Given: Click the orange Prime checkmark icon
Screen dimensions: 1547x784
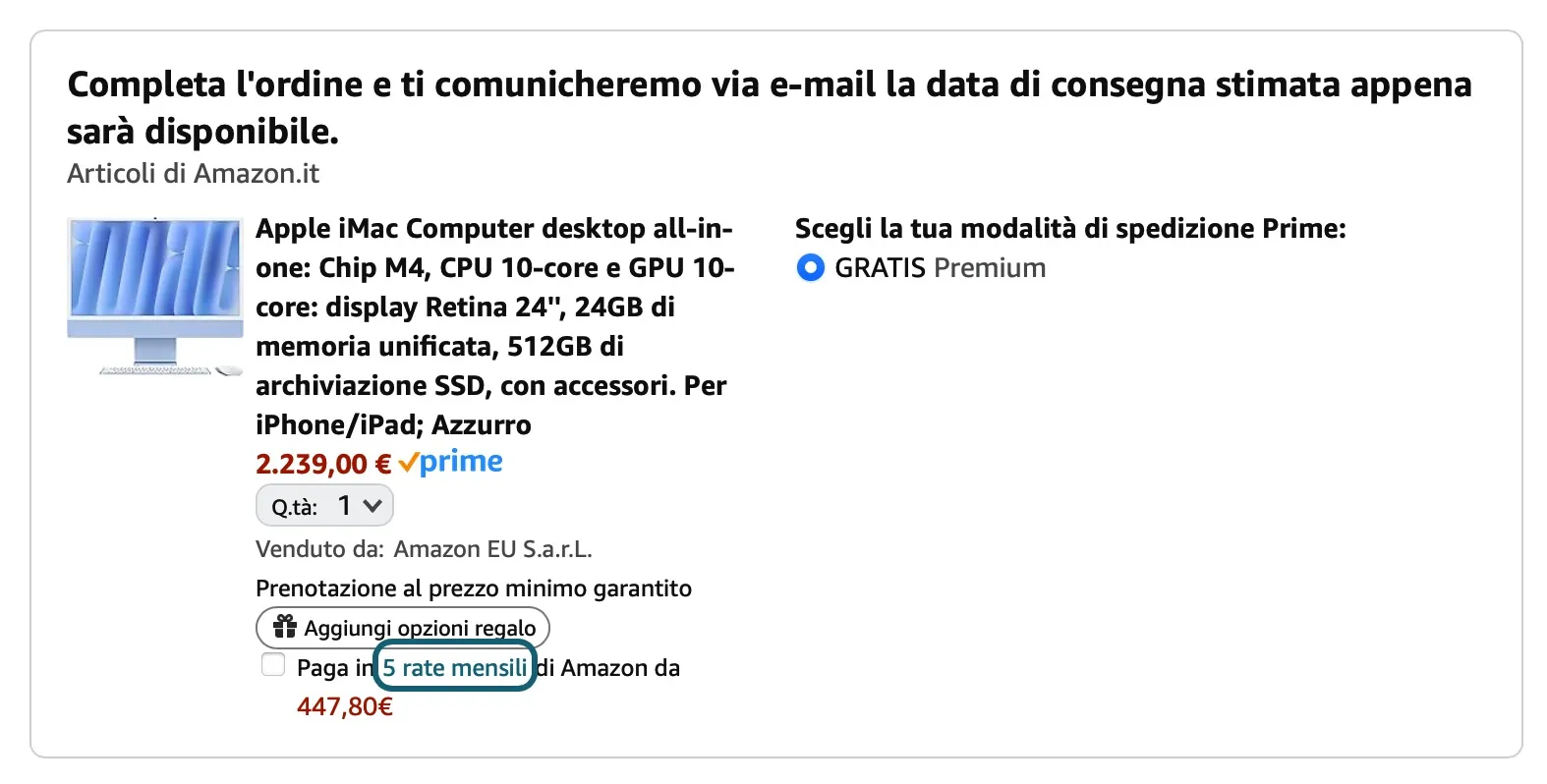Looking at the screenshot, I should [409, 462].
